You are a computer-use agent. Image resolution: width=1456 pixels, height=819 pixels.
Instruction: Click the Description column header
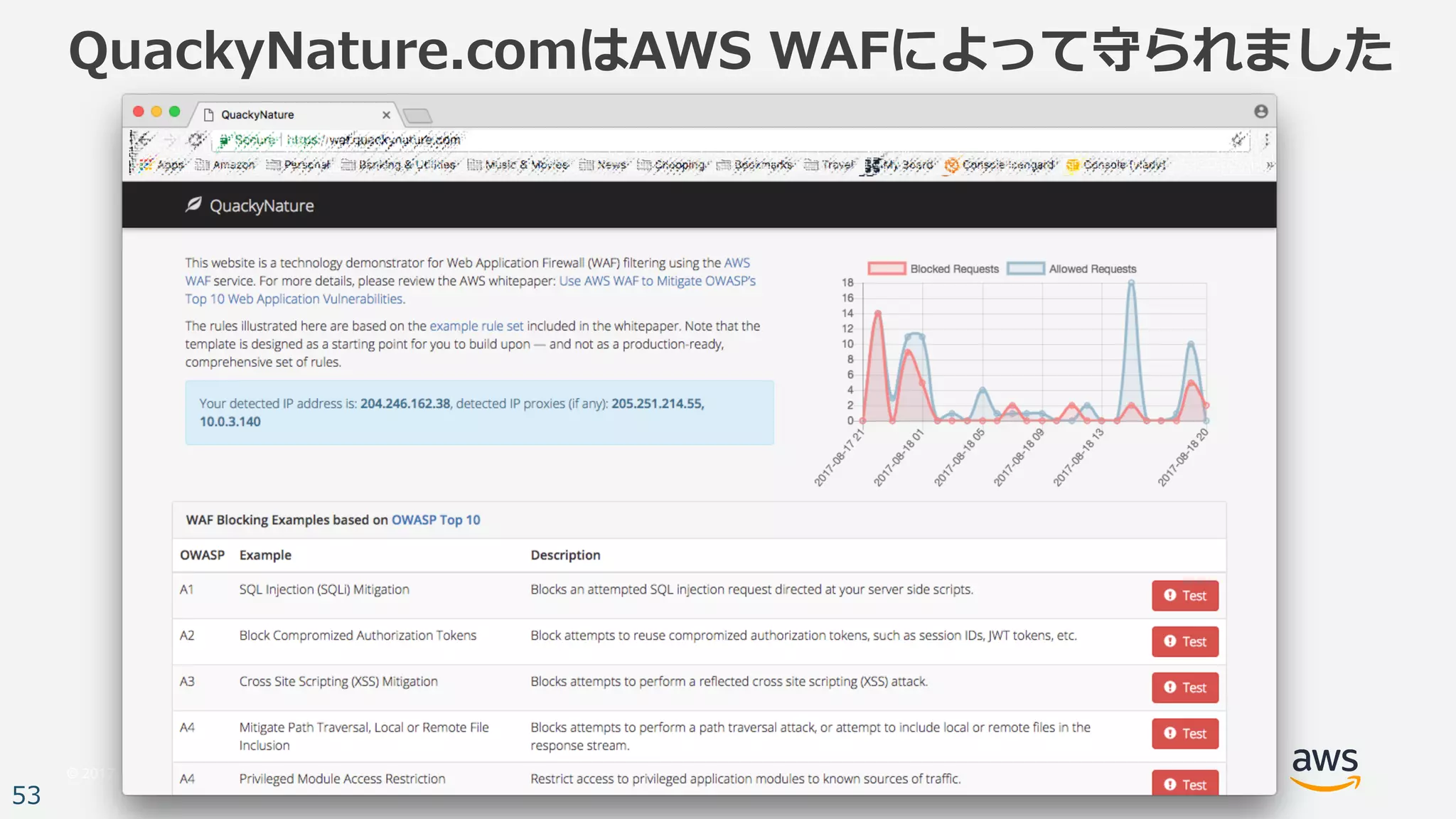[565, 555]
